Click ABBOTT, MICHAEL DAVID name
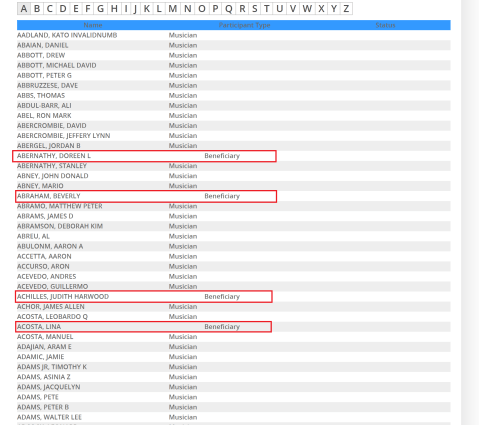 click(57, 65)
